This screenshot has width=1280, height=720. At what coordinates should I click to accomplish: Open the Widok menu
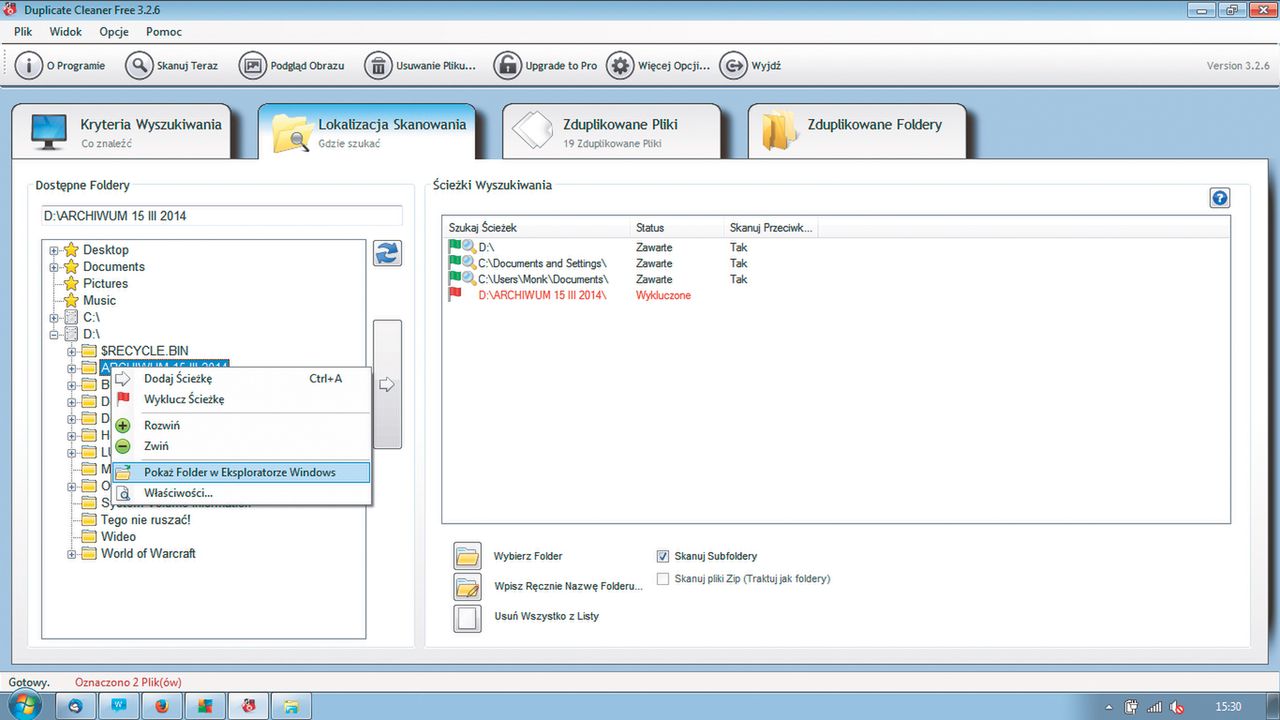tap(66, 31)
